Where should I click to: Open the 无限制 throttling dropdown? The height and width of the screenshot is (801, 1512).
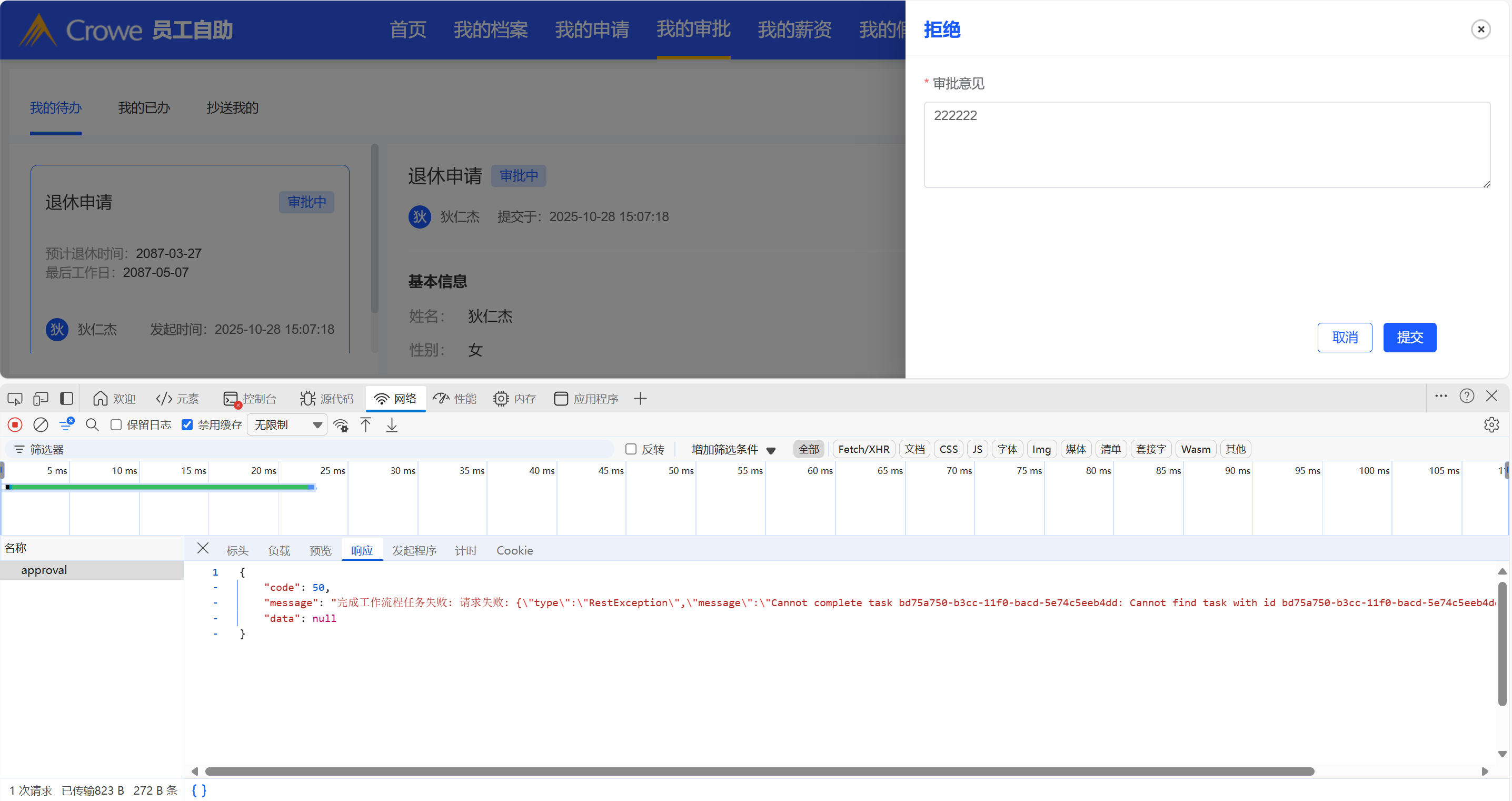click(x=287, y=424)
